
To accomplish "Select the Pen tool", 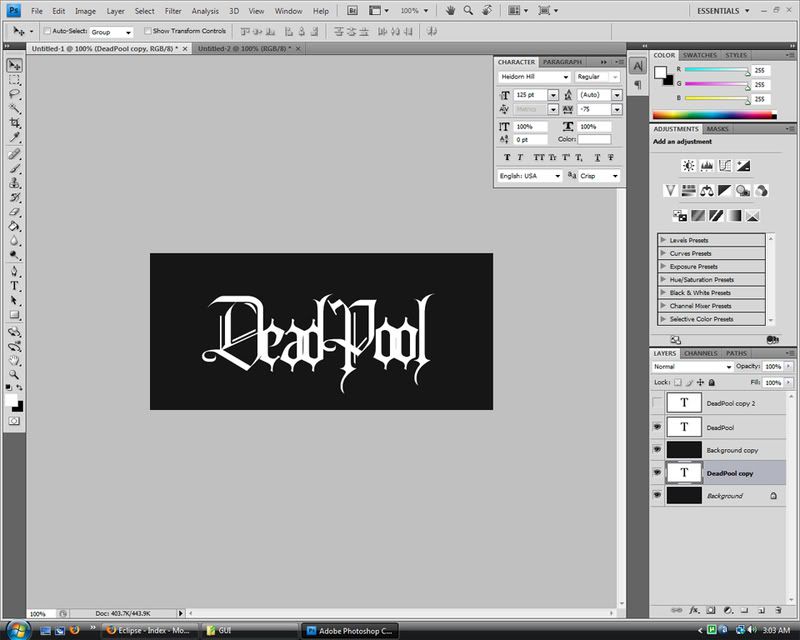I will pyautogui.click(x=14, y=271).
